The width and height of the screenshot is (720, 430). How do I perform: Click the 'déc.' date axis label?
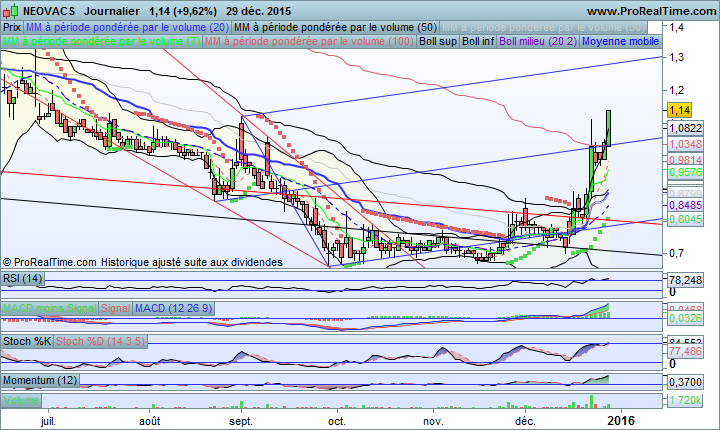[525, 421]
